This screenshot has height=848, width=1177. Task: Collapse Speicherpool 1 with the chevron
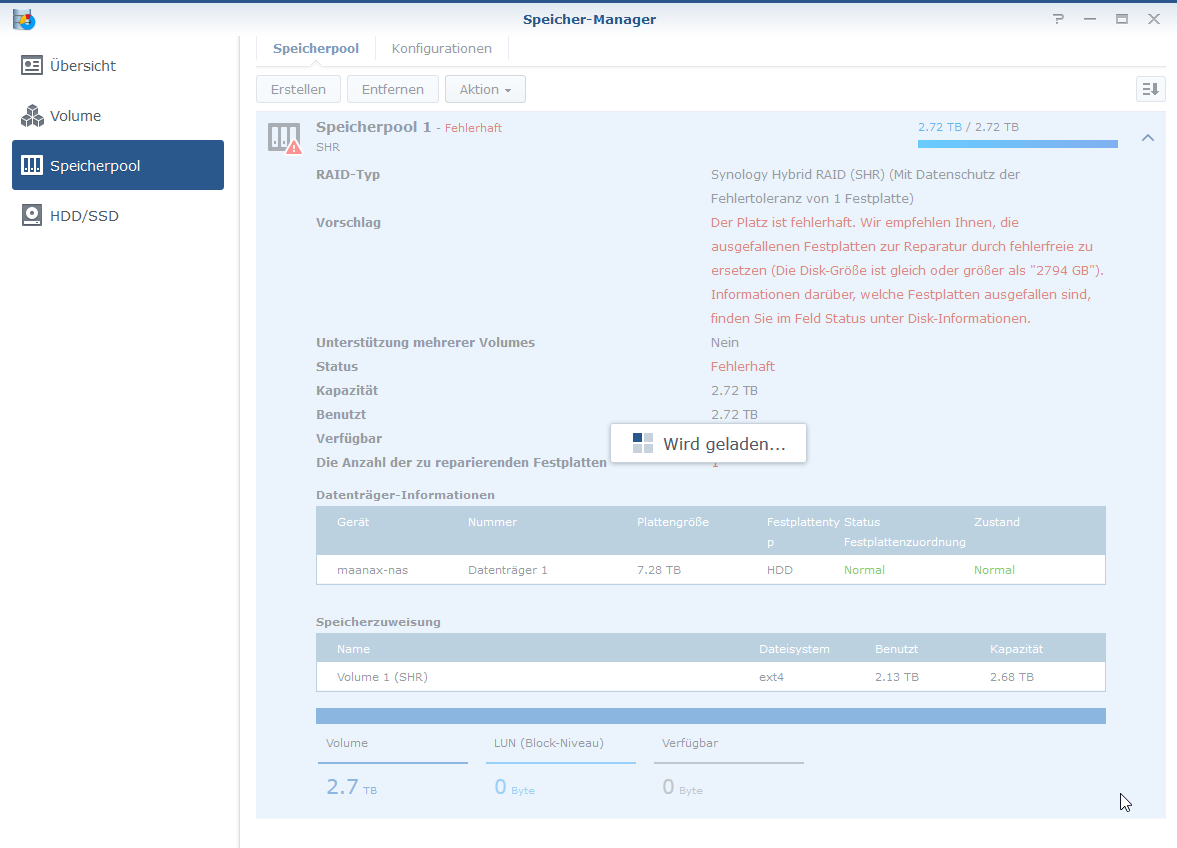tap(1148, 138)
